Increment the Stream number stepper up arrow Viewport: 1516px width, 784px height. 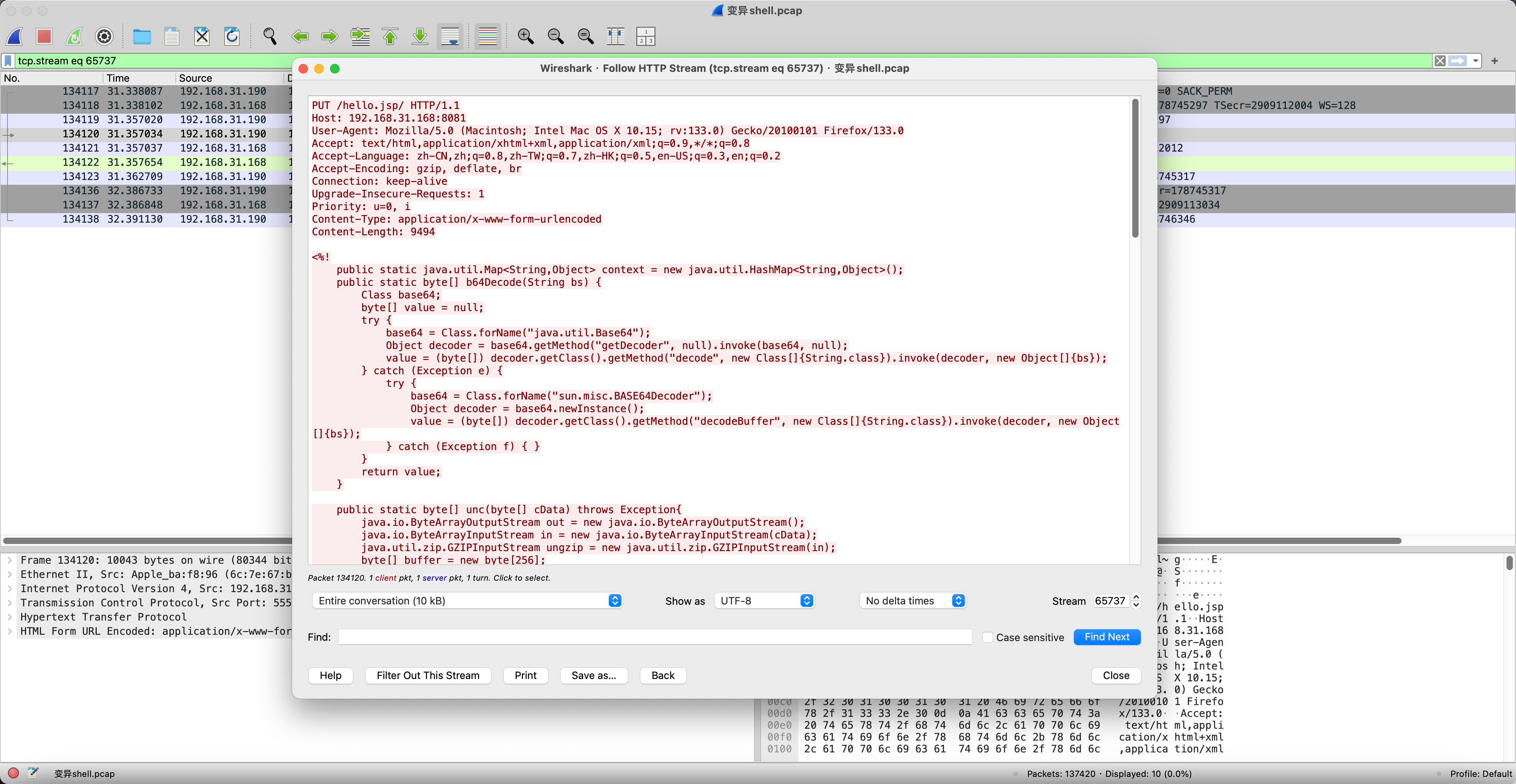(1137, 597)
